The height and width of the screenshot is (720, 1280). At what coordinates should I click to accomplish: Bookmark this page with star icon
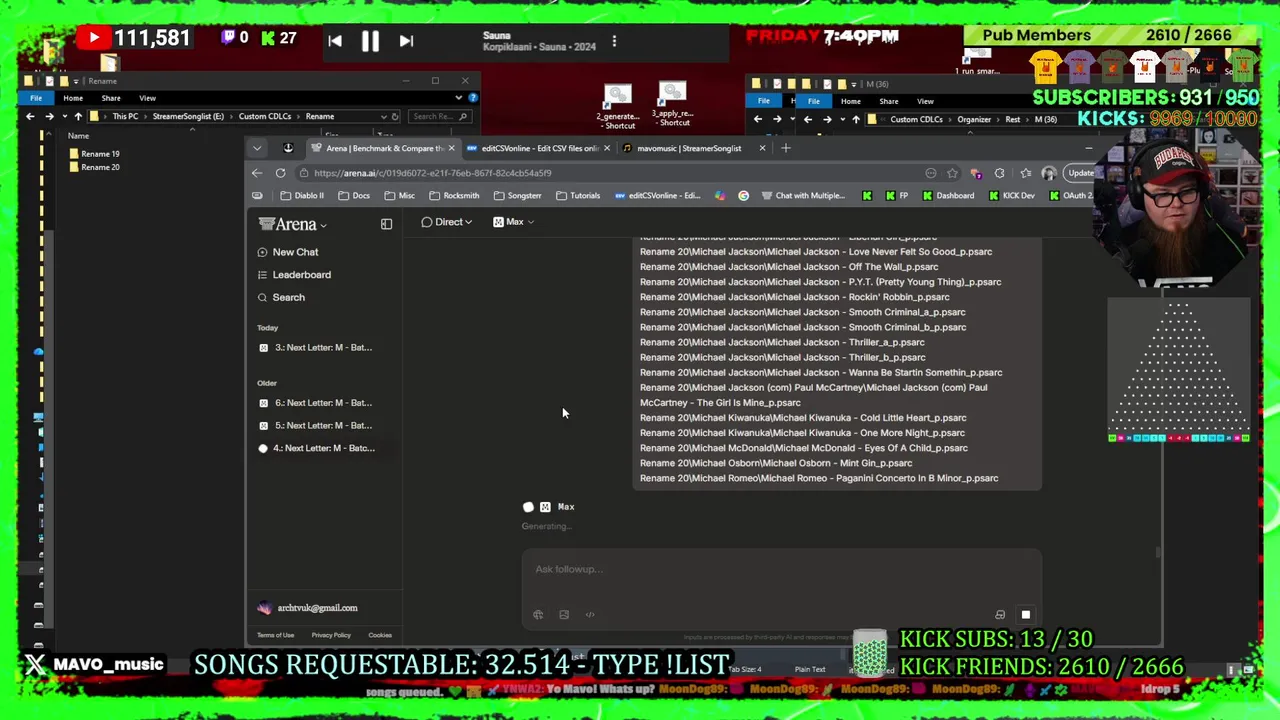(953, 173)
